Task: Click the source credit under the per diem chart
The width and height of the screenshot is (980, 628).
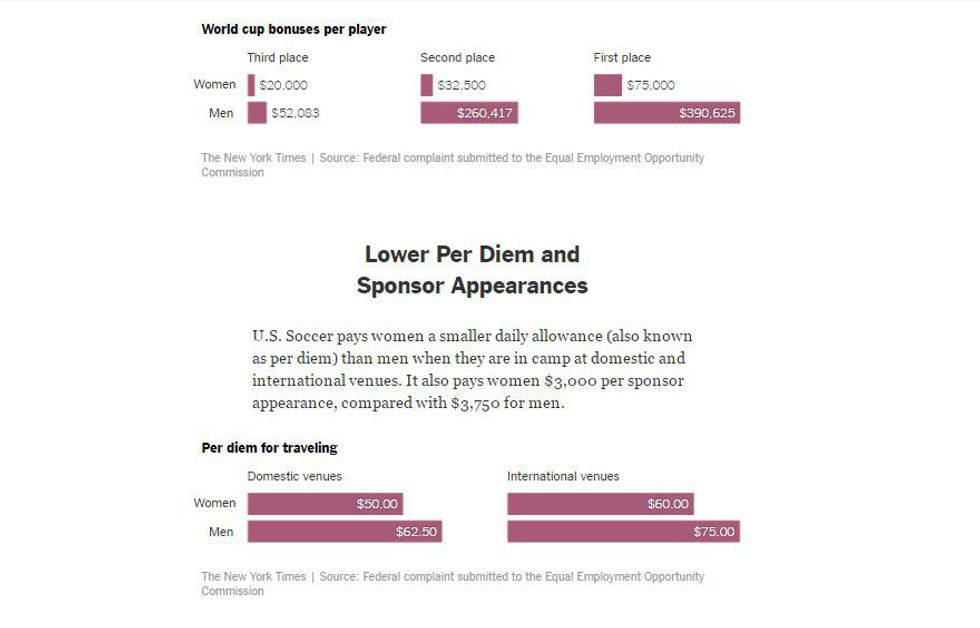Action: (x=452, y=584)
